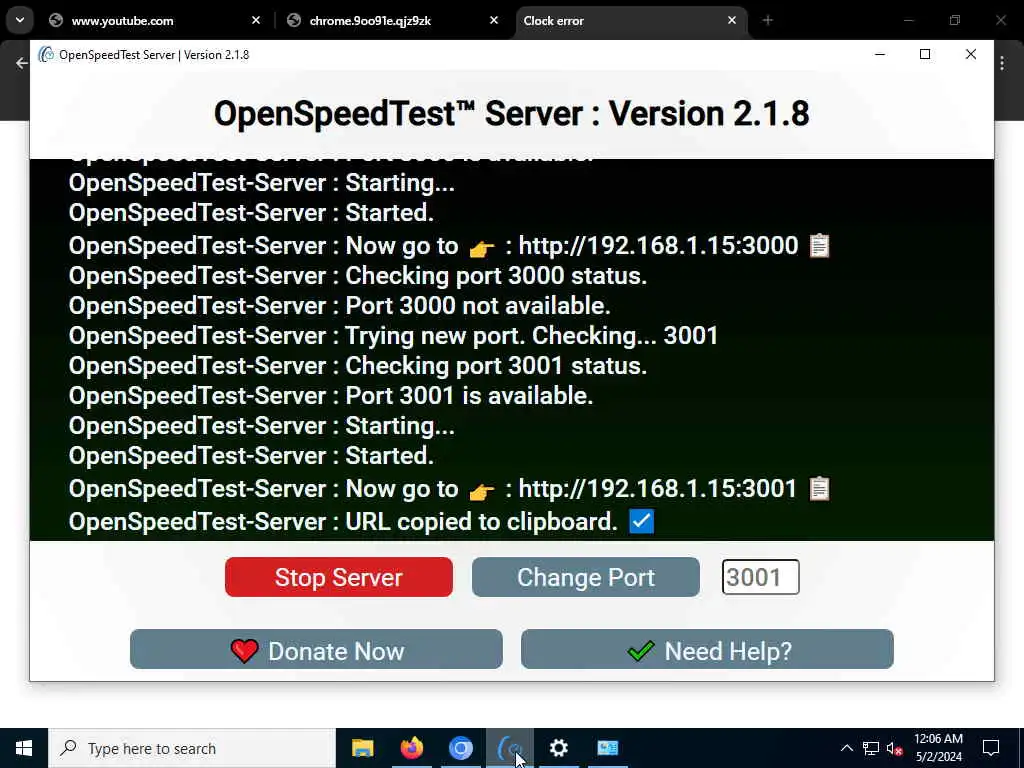
Task: Click the http://192.168.1.15:3001 address
Action: click(658, 489)
